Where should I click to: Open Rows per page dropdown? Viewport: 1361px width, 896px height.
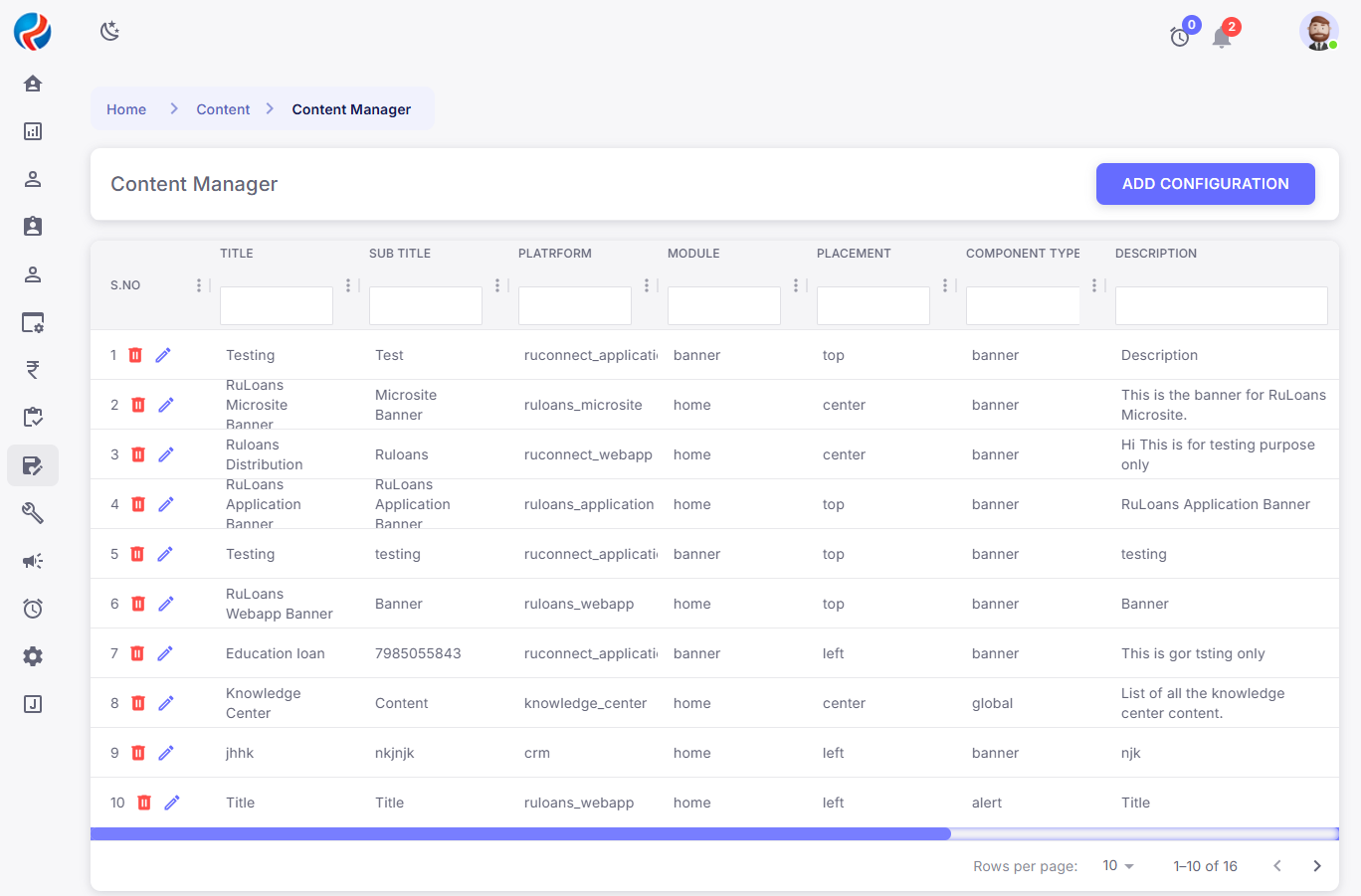click(x=1118, y=866)
